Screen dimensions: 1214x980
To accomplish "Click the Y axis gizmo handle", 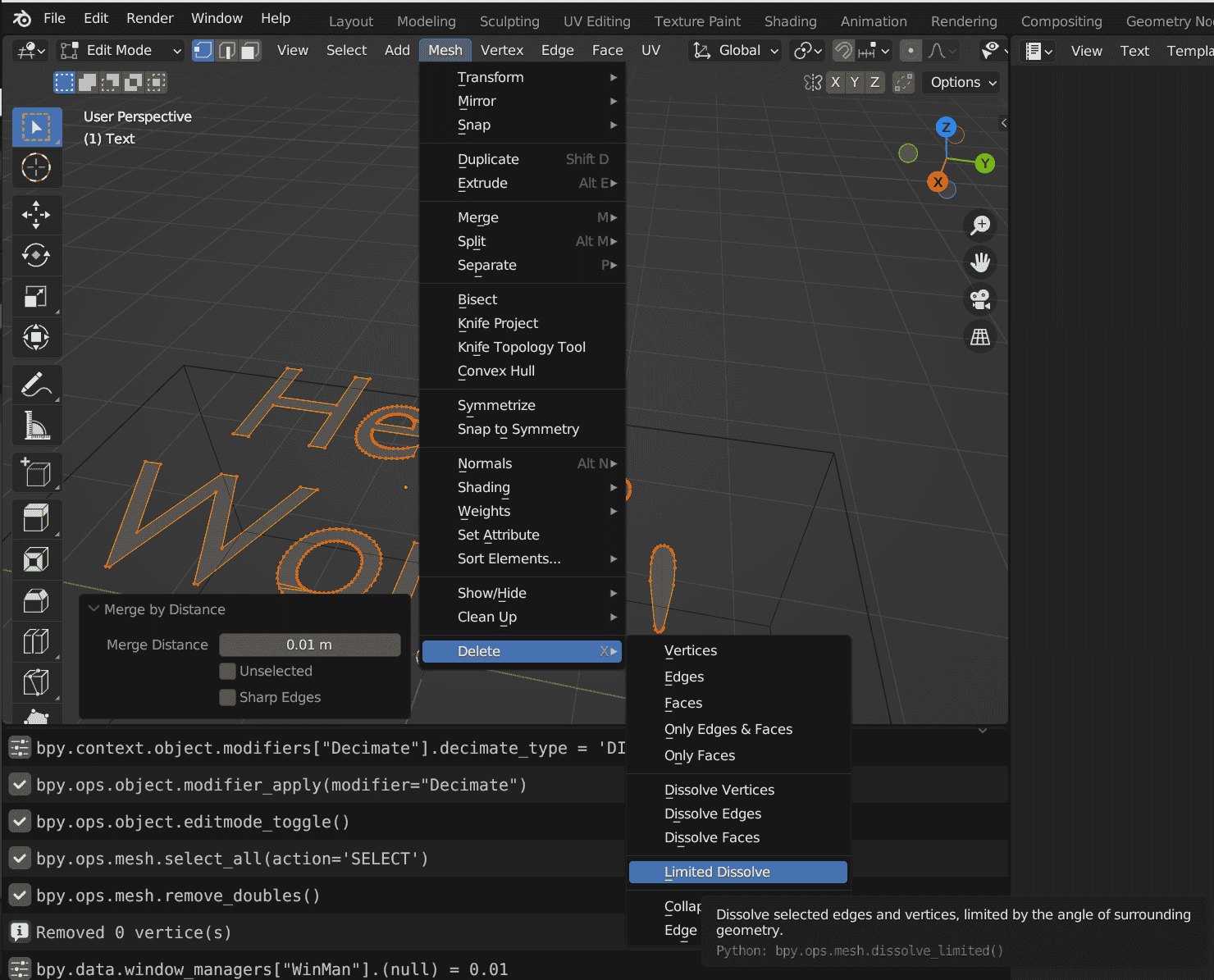I will (985, 163).
